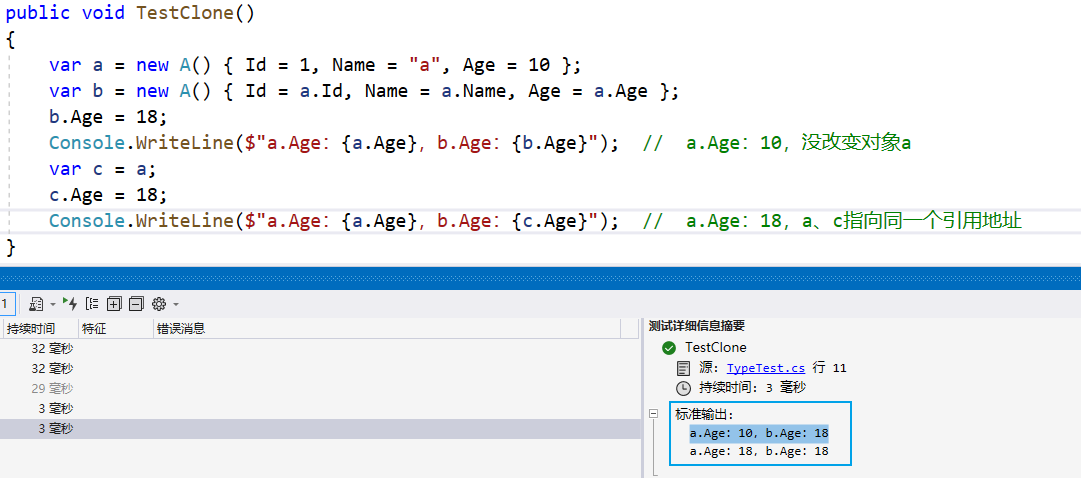Click the group-by hierarchy icon

coord(92,303)
